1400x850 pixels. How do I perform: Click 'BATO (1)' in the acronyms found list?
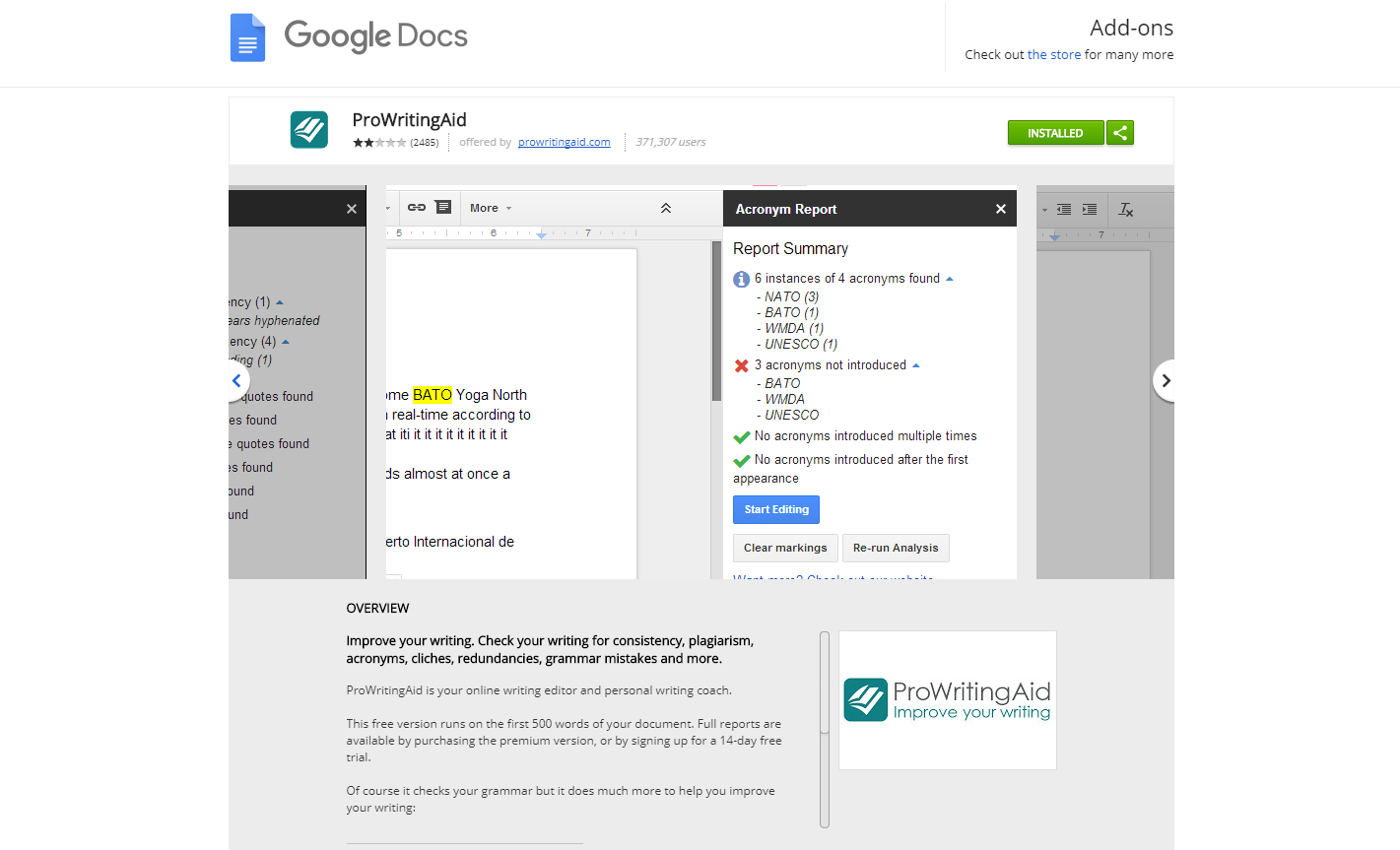coord(792,312)
